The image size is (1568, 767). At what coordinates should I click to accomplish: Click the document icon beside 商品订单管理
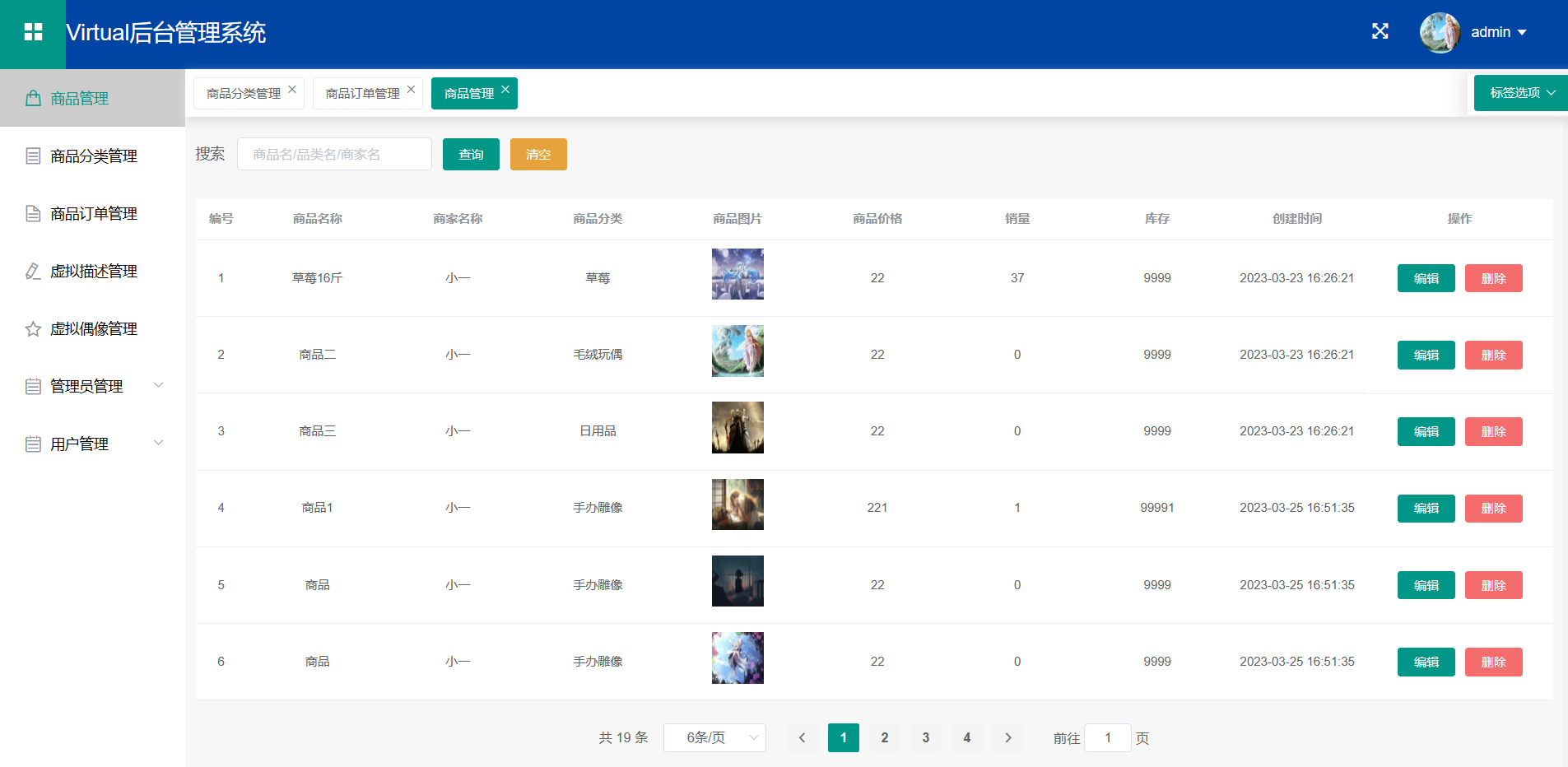click(x=33, y=213)
